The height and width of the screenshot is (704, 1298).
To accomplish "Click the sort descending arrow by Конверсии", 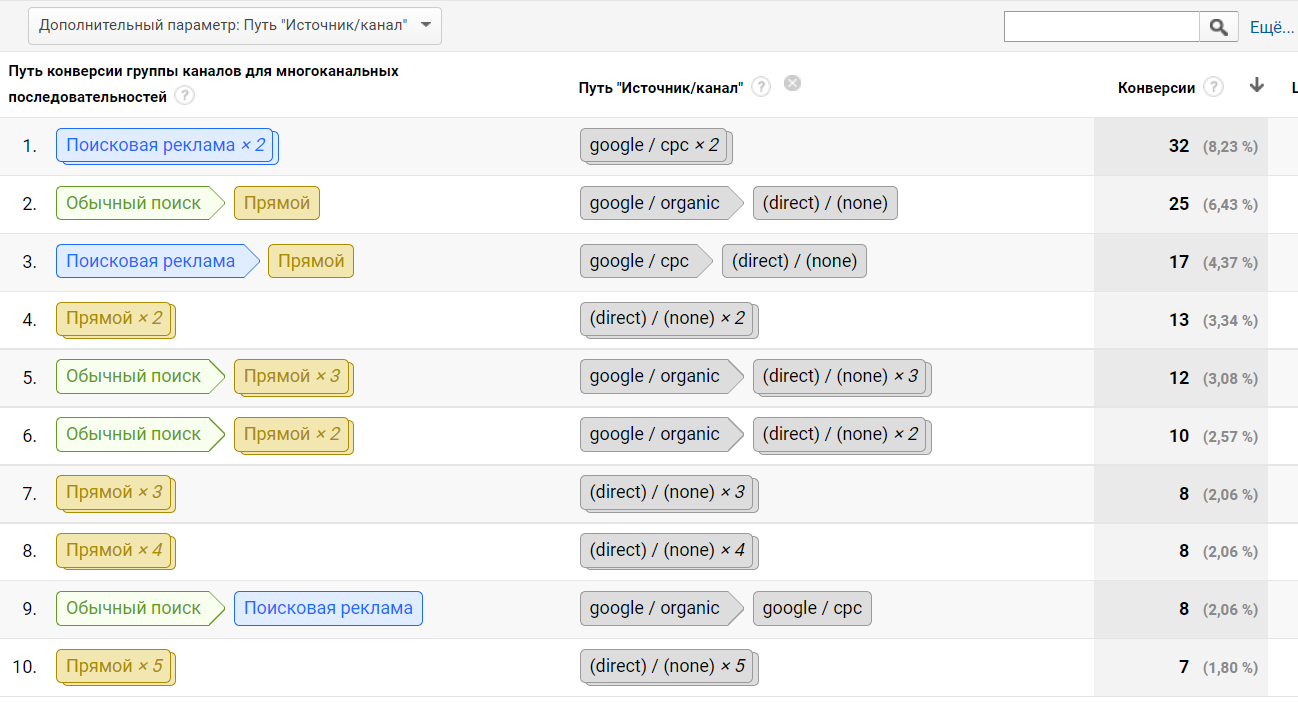I will (x=1257, y=86).
